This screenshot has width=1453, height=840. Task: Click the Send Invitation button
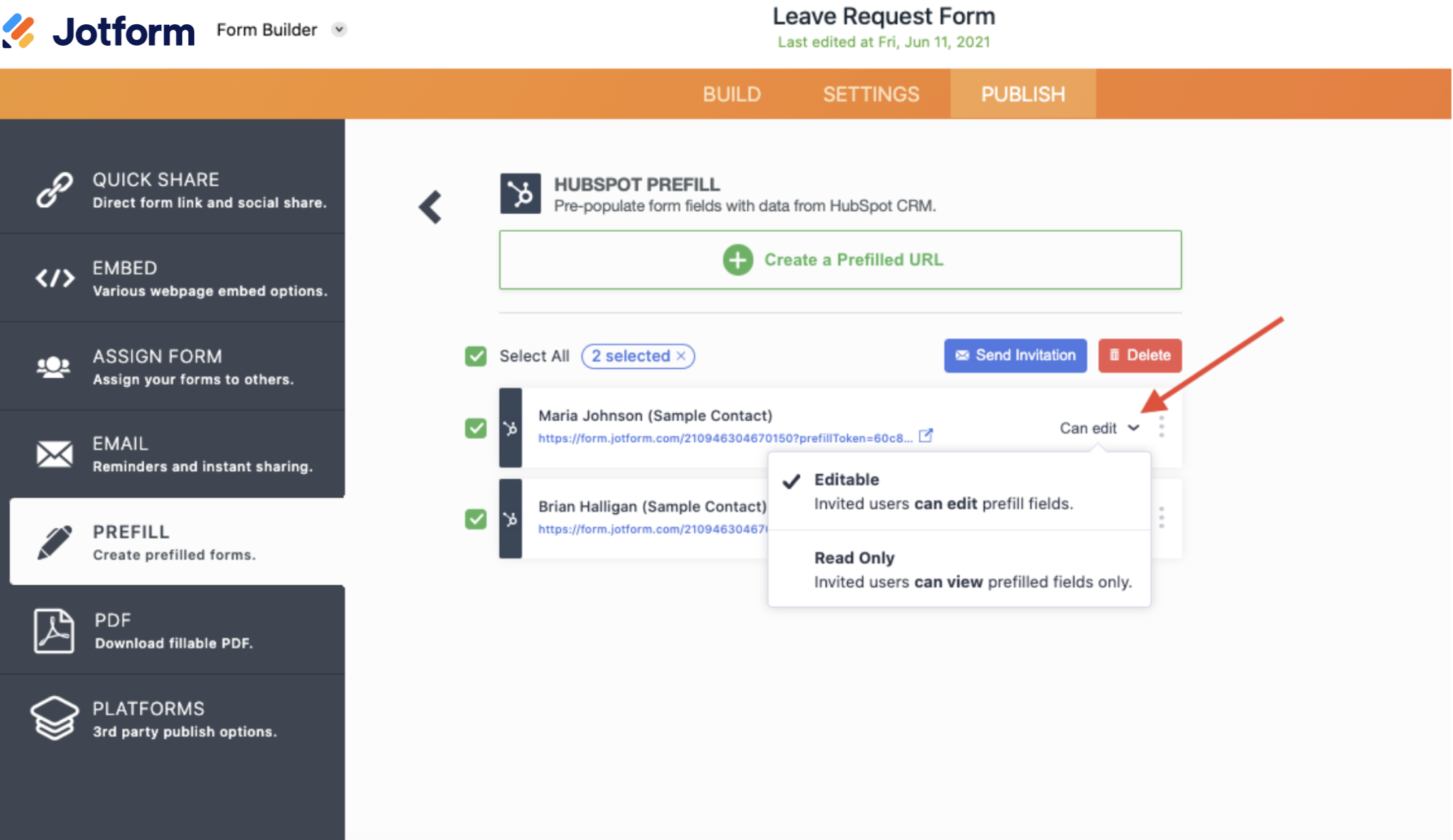coord(1015,355)
